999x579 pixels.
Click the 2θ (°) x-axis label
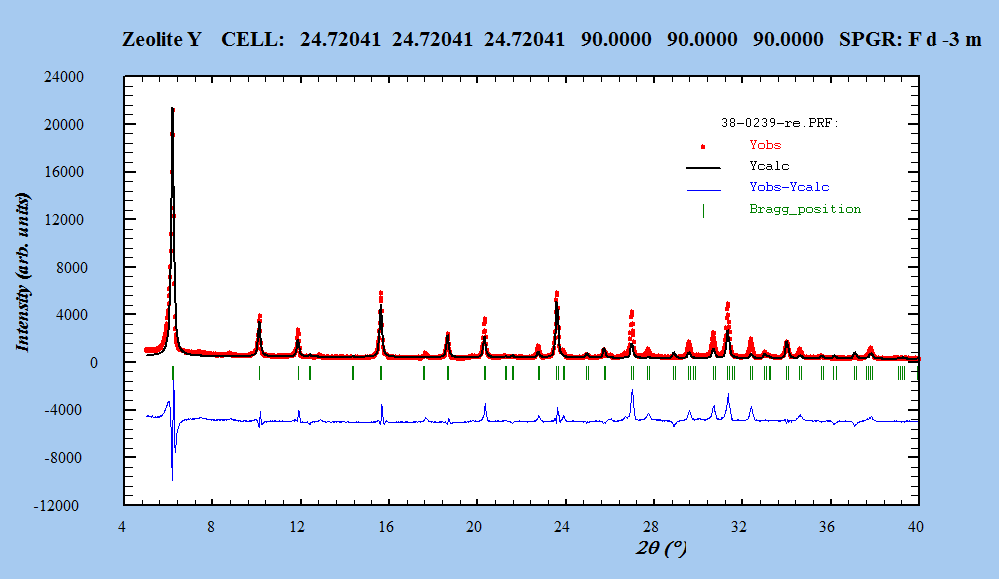(661, 547)
